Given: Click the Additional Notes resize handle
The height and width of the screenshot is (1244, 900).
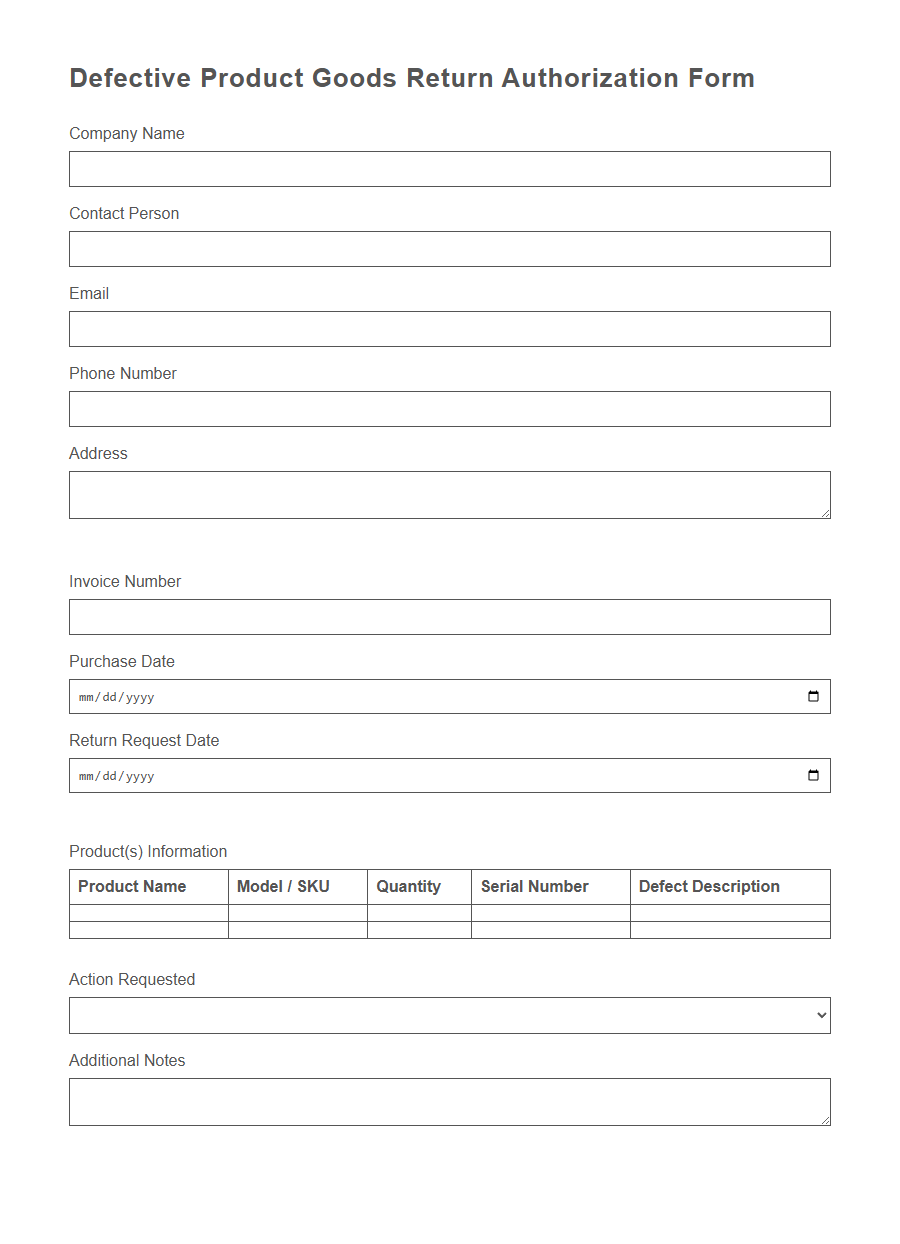Looking at the screenshot, I should pos(826,1120).
